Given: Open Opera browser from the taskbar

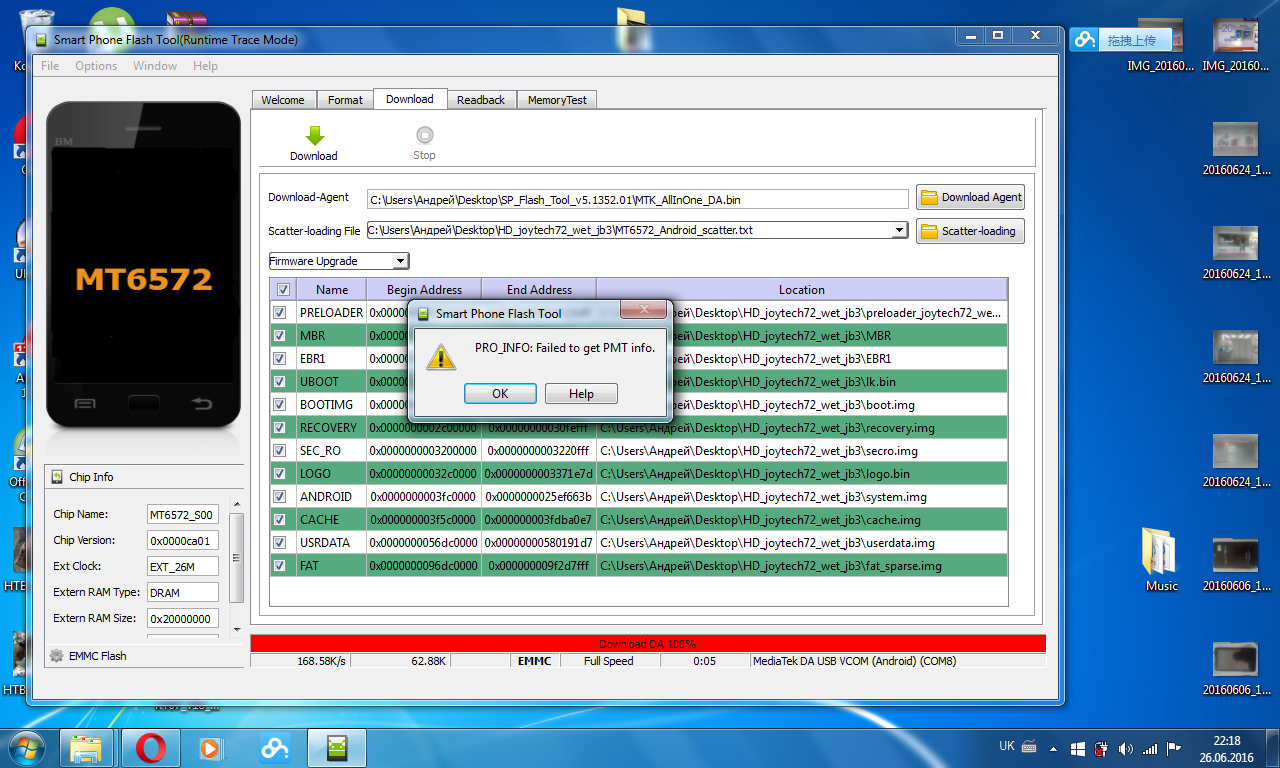Looking at the screenshot, I should click(151, 747).
